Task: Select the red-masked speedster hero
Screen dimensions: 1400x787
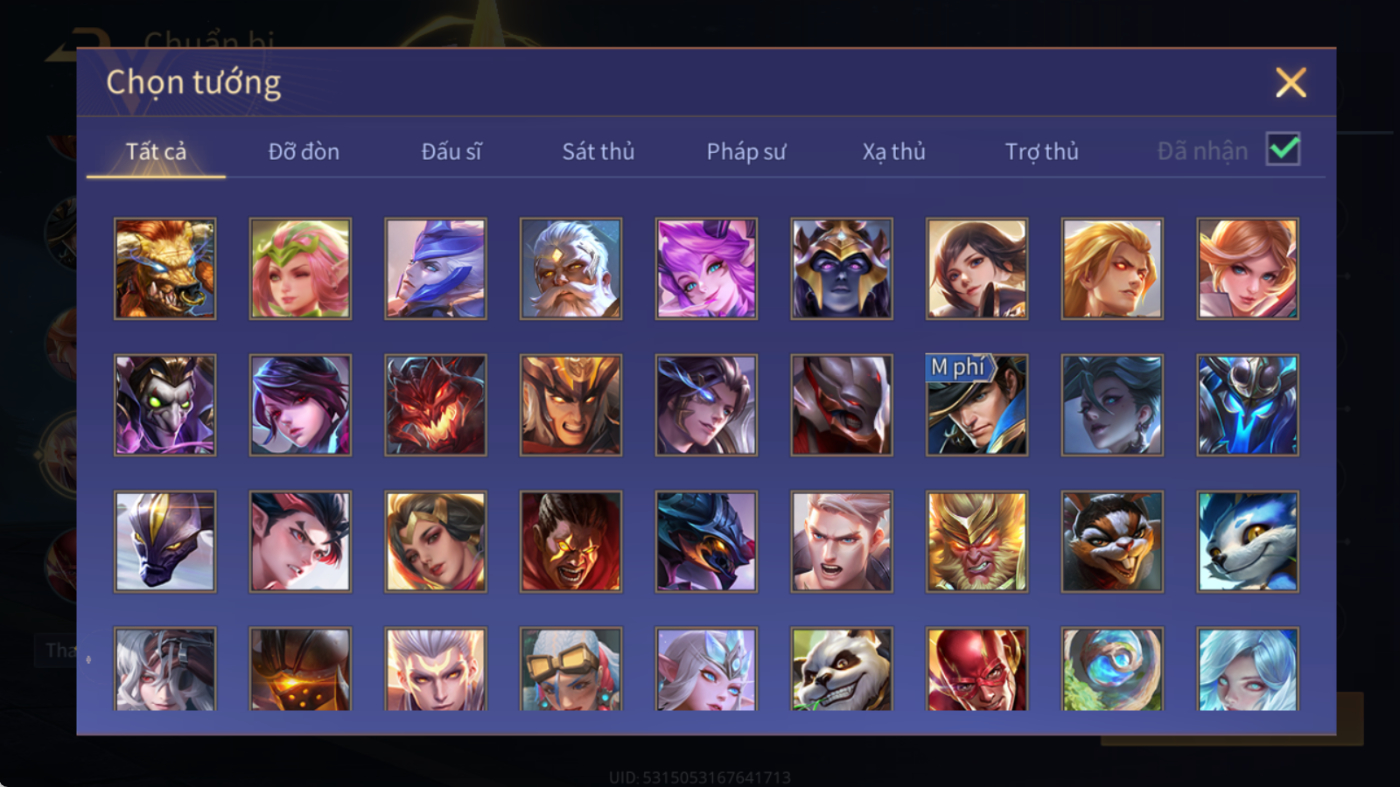Action: click(977, 669)
